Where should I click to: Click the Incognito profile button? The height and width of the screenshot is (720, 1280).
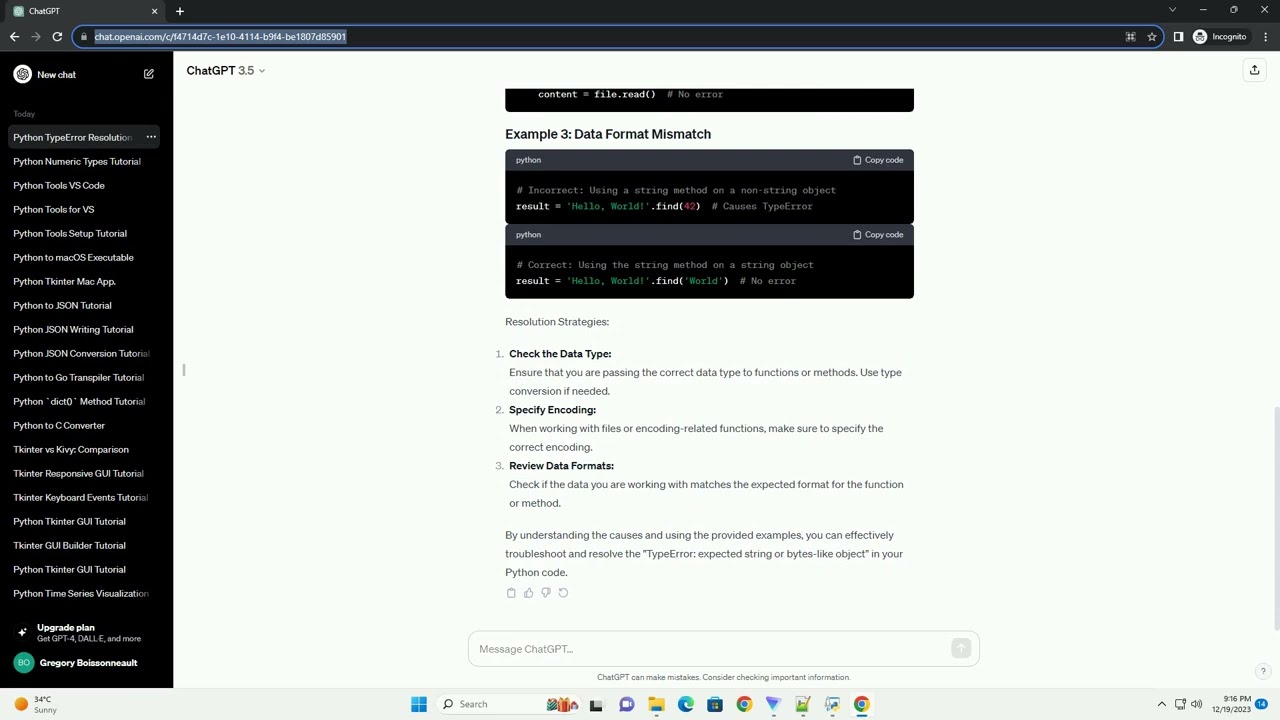coord(1219,37)
